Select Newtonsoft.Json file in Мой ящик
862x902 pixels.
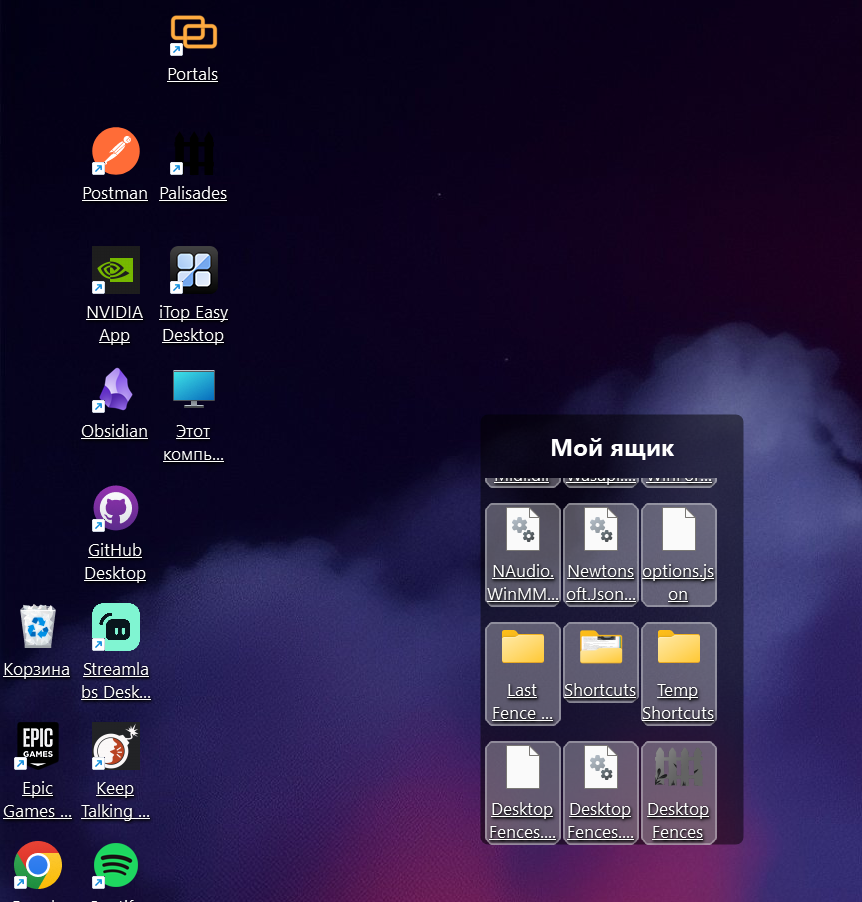tap(601, 555)
